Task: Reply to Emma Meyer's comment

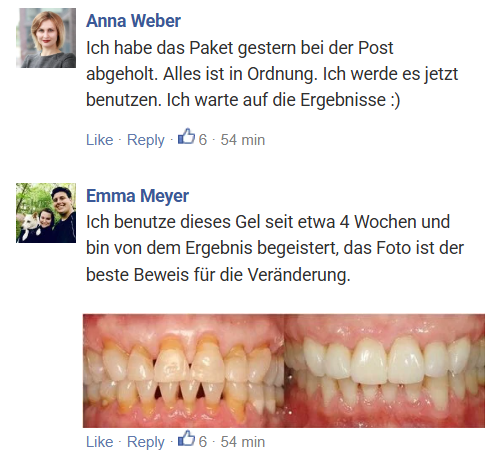Action: coord(146,442)
